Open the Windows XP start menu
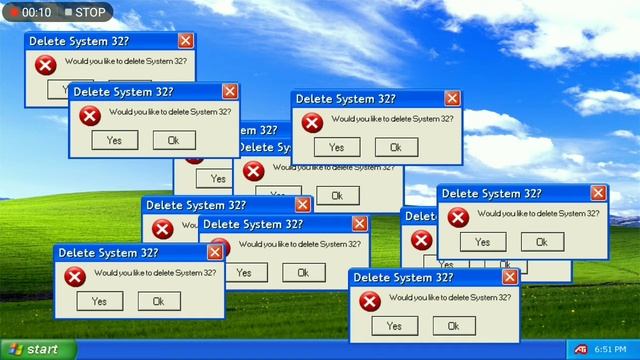 pyautogui.click(x=38, y=349)
